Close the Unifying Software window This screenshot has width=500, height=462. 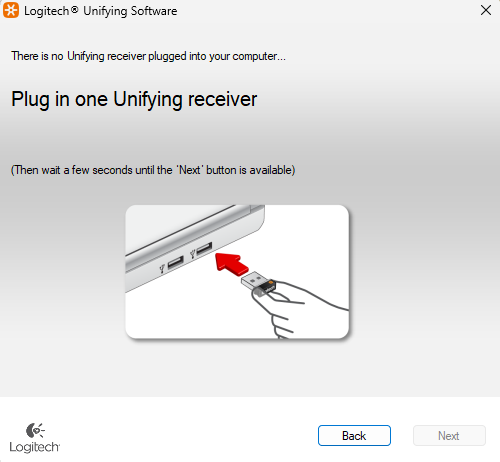click(486, 10)
